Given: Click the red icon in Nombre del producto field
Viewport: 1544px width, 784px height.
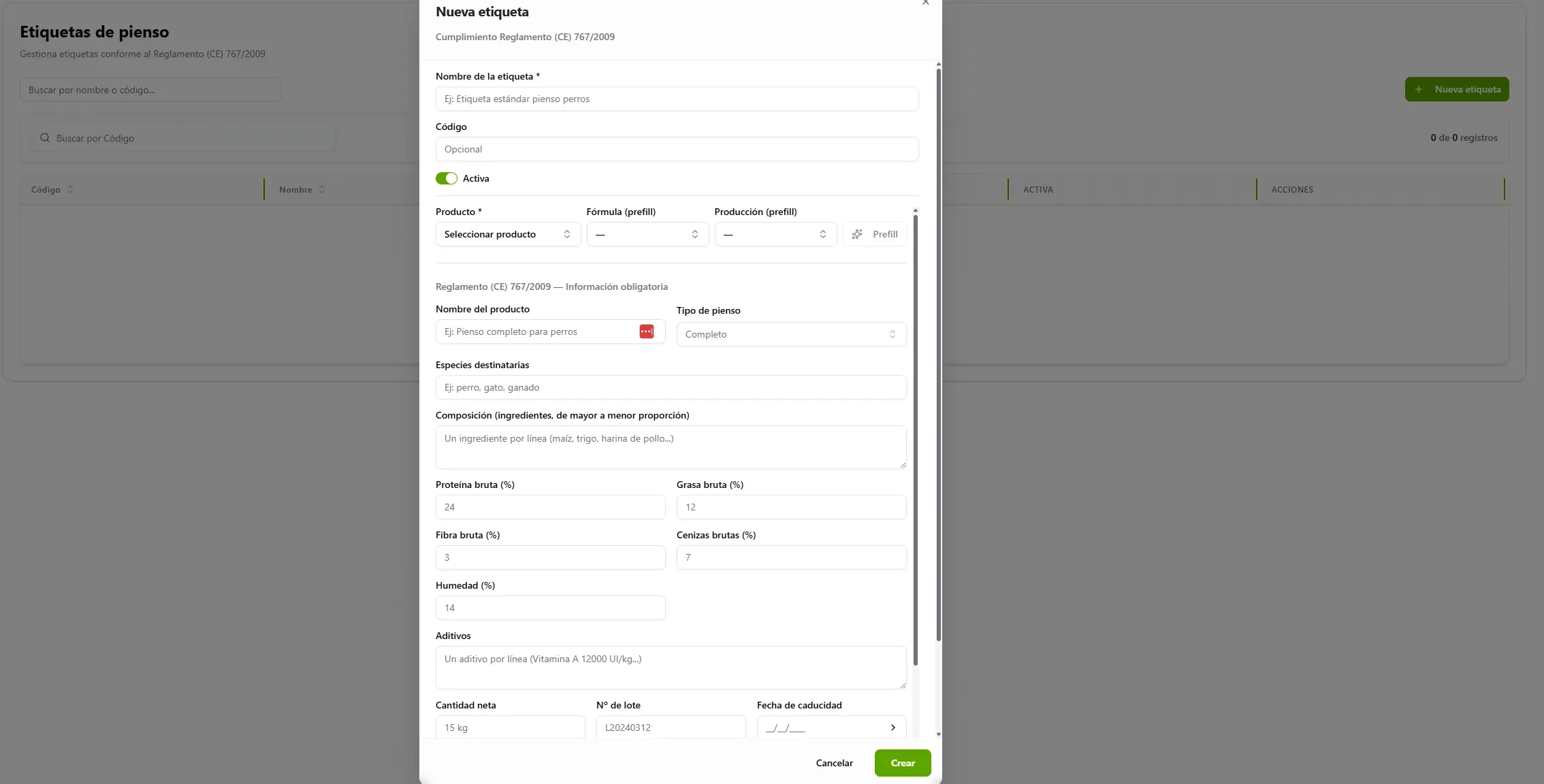Looking at the screenshot, I should coord(646,331).
